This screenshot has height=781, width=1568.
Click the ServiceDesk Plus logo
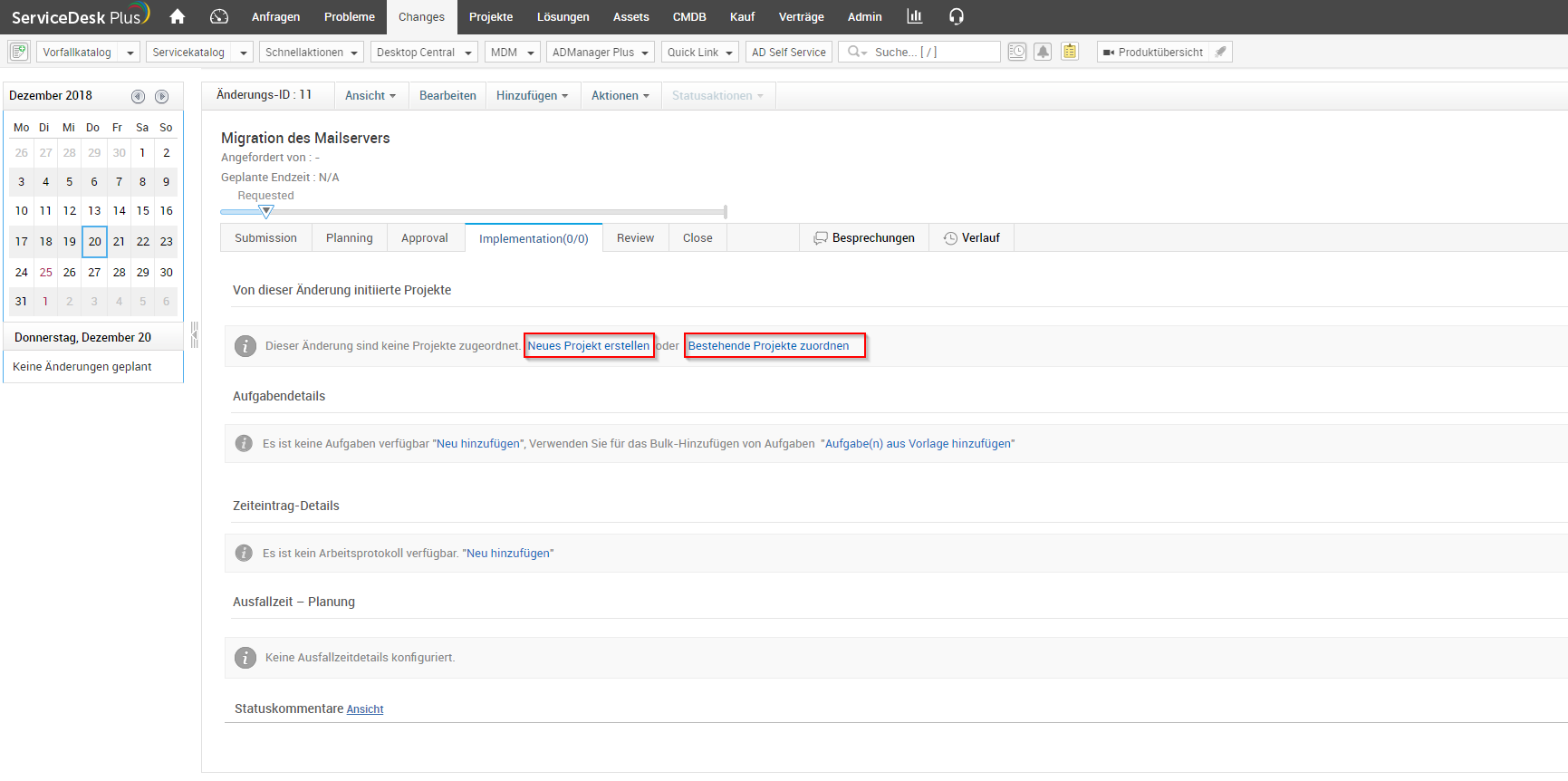click(80, 15)
